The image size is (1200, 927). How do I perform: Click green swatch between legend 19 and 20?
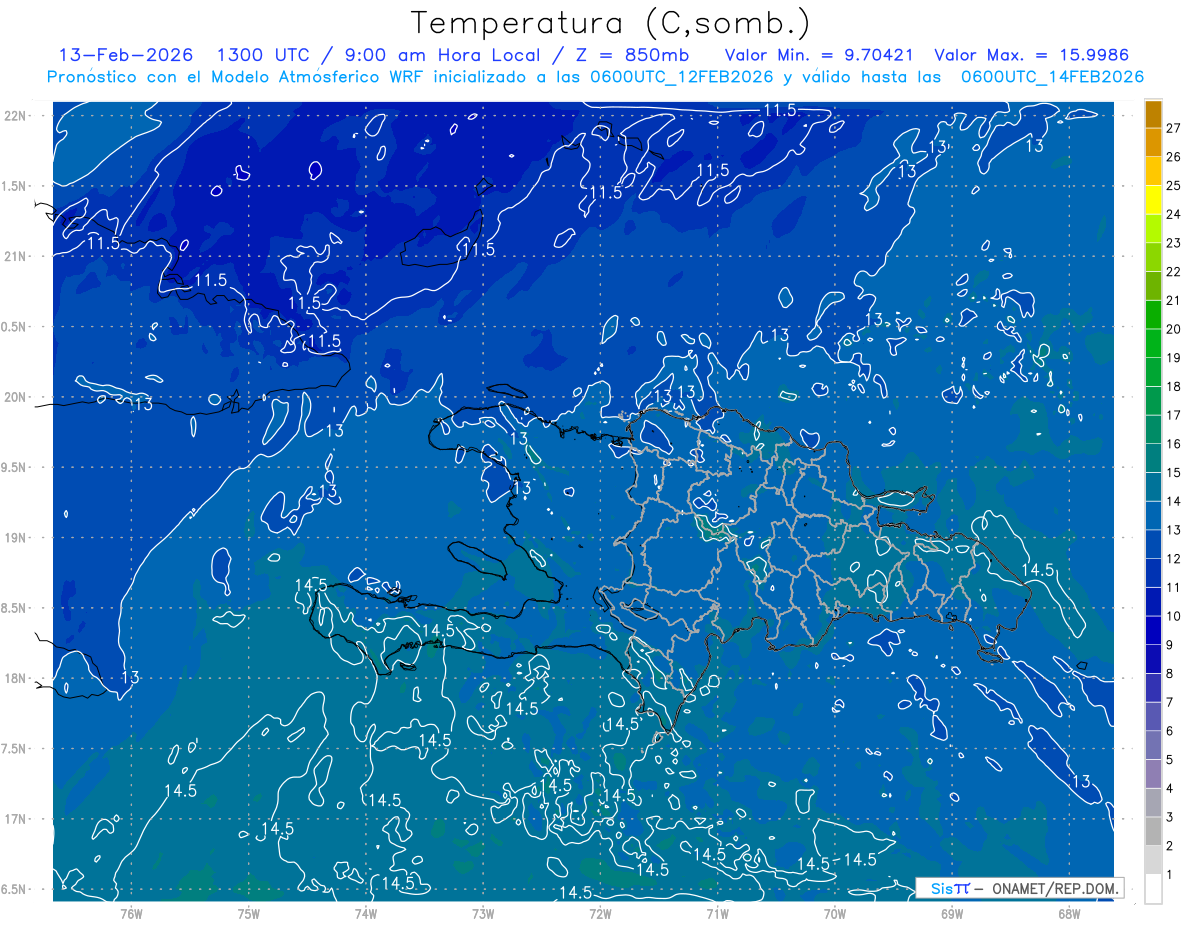coord(1153,343)
